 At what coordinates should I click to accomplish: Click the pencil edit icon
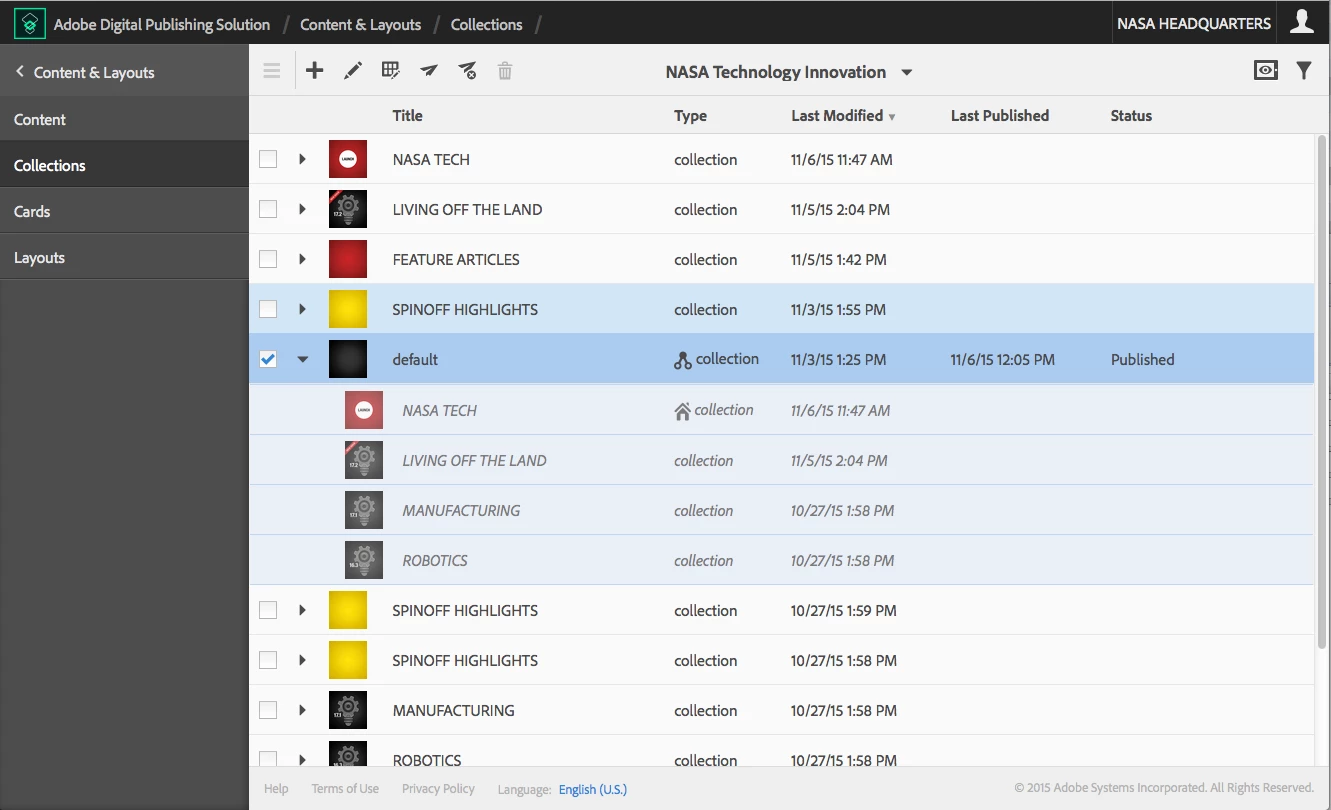pyautogui.click(x=353, y=71)
